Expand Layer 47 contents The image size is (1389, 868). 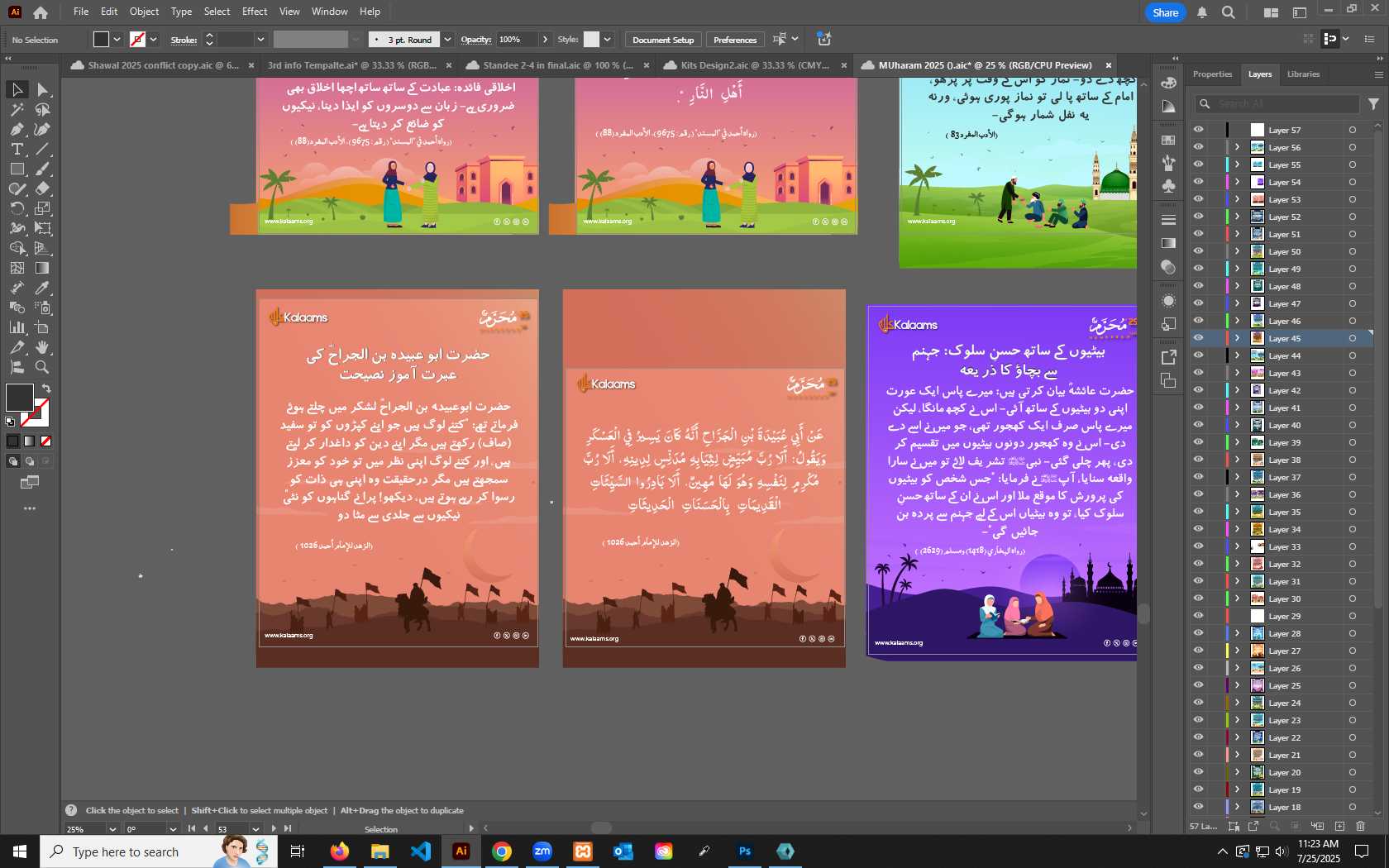tap(1237, 303)
